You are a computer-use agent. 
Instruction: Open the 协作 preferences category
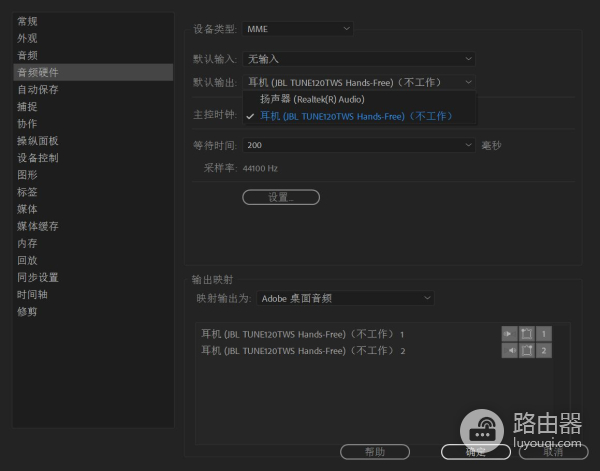pyautogui.click(x=93, y=124)
